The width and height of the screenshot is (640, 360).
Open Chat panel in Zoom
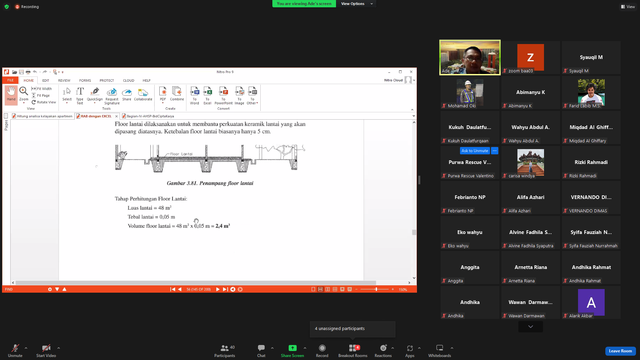coord(261,350)
